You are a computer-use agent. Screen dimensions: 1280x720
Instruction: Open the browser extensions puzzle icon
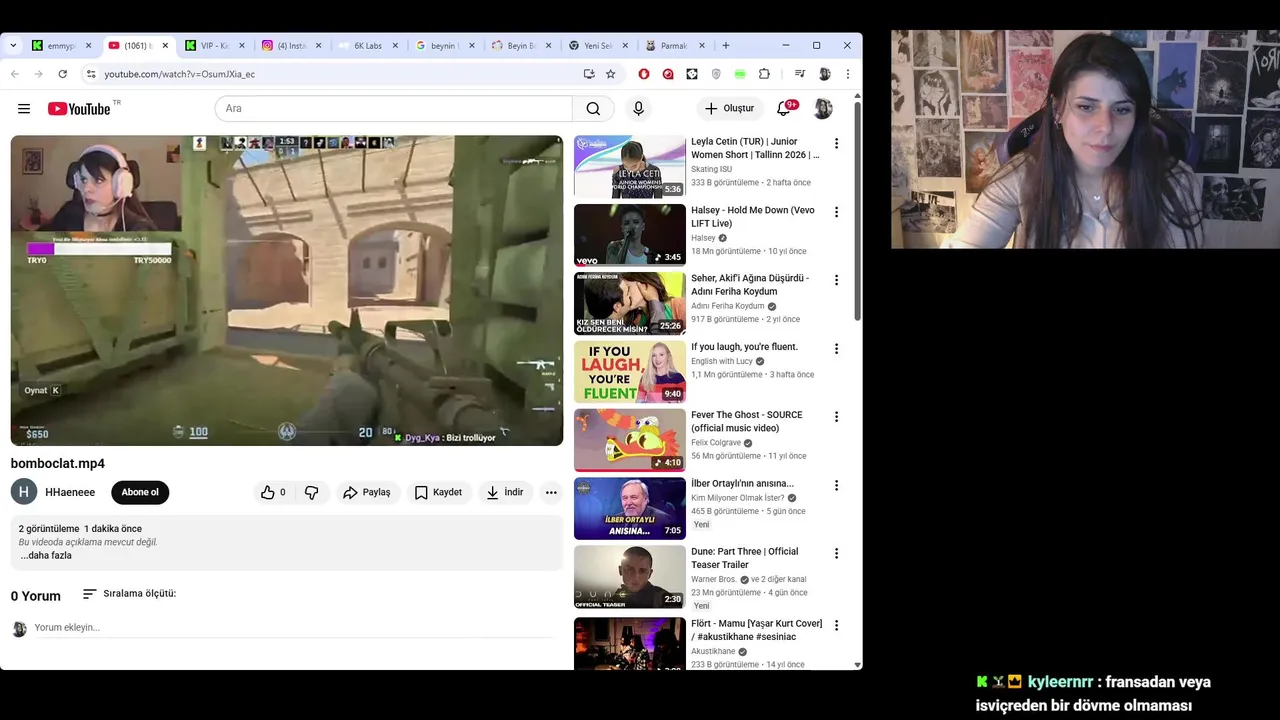(x=764, y=74)
